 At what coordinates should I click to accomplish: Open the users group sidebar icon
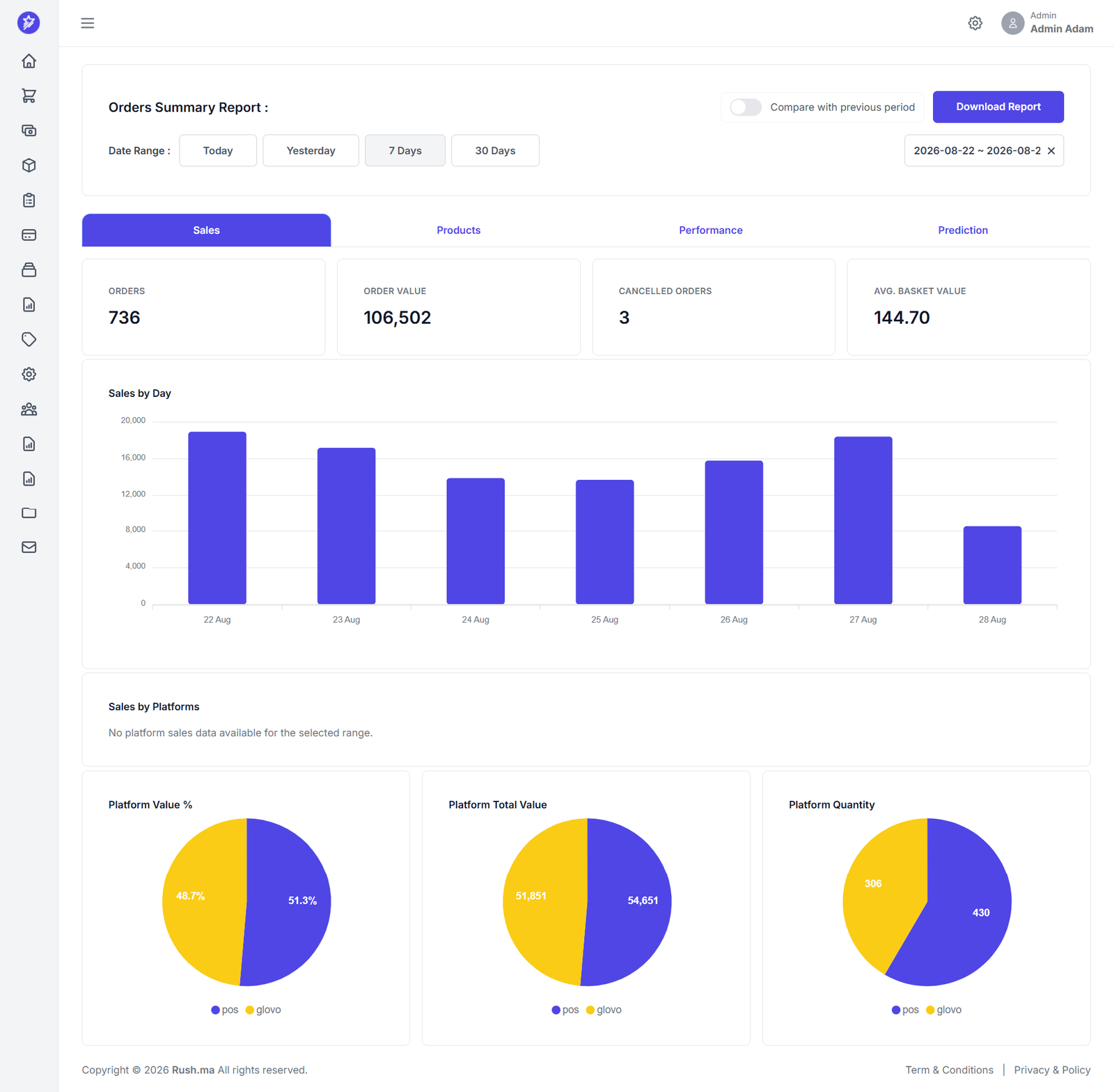(29, 409)
